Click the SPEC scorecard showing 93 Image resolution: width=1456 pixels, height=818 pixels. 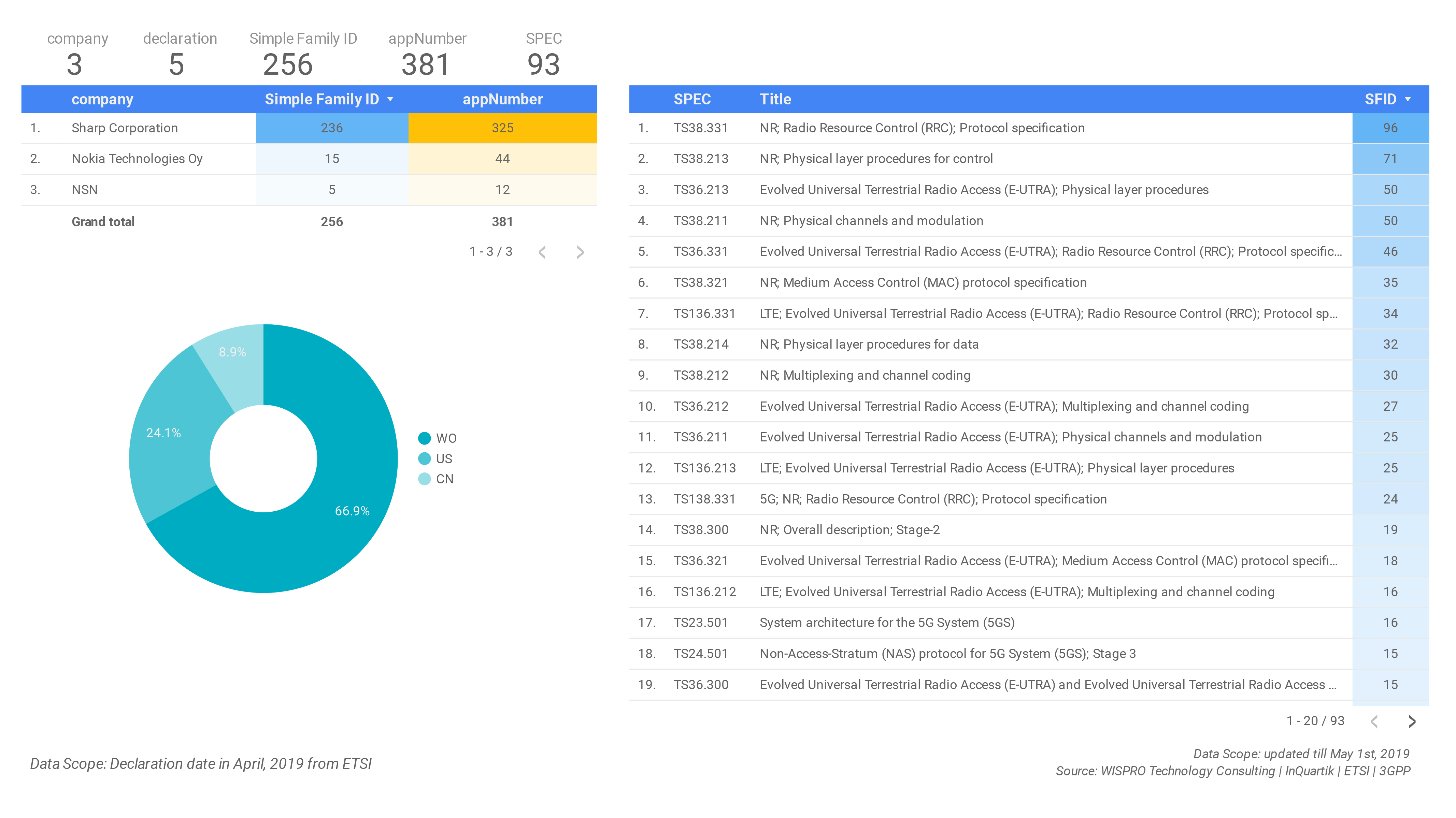tap(543, 54)
